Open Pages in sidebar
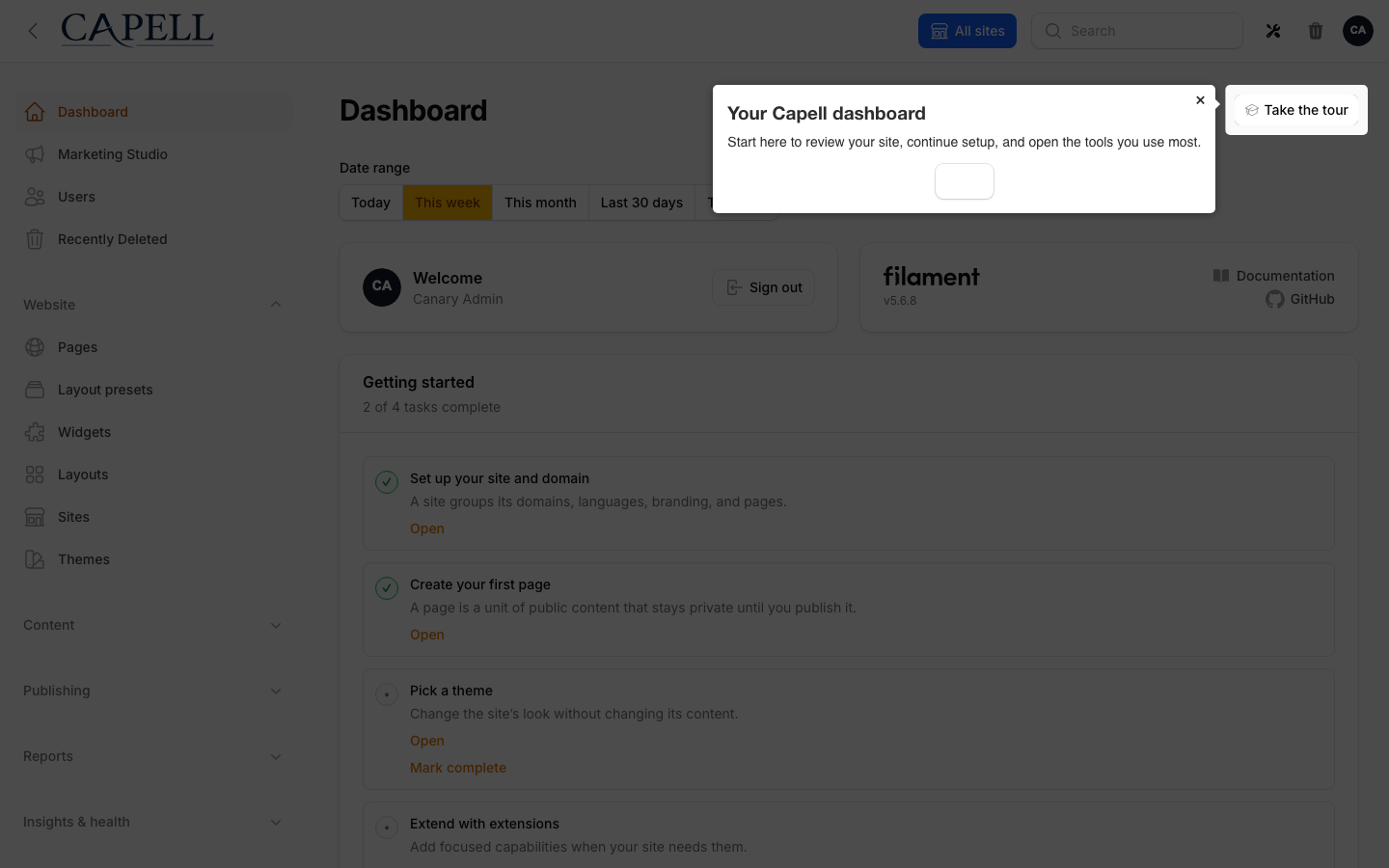 click(156, 347)
